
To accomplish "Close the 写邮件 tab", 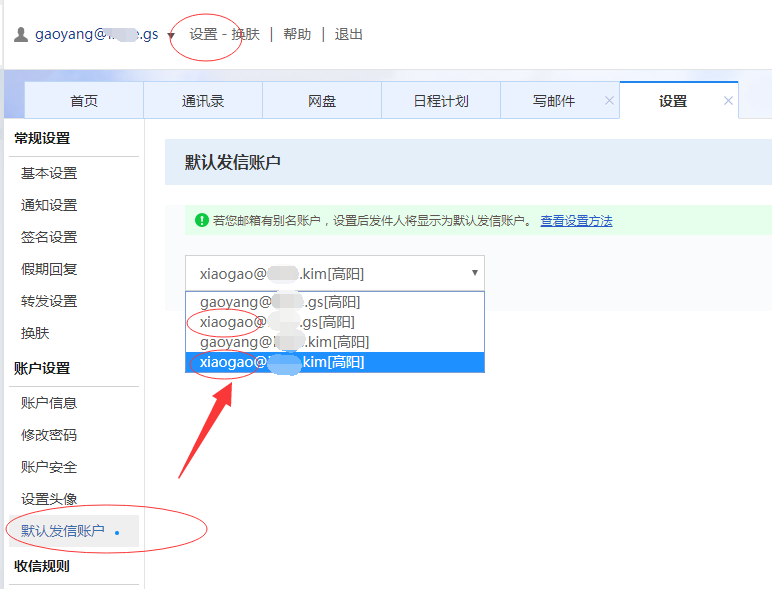I will [609, 101].
